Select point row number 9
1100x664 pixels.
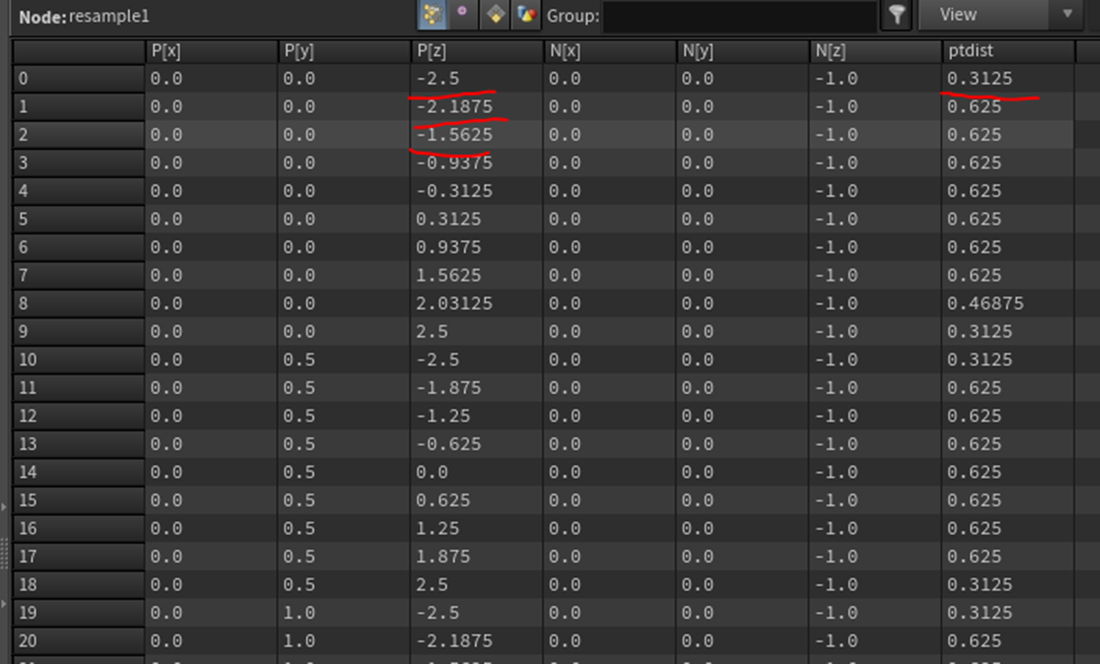[x=79, y=332]
